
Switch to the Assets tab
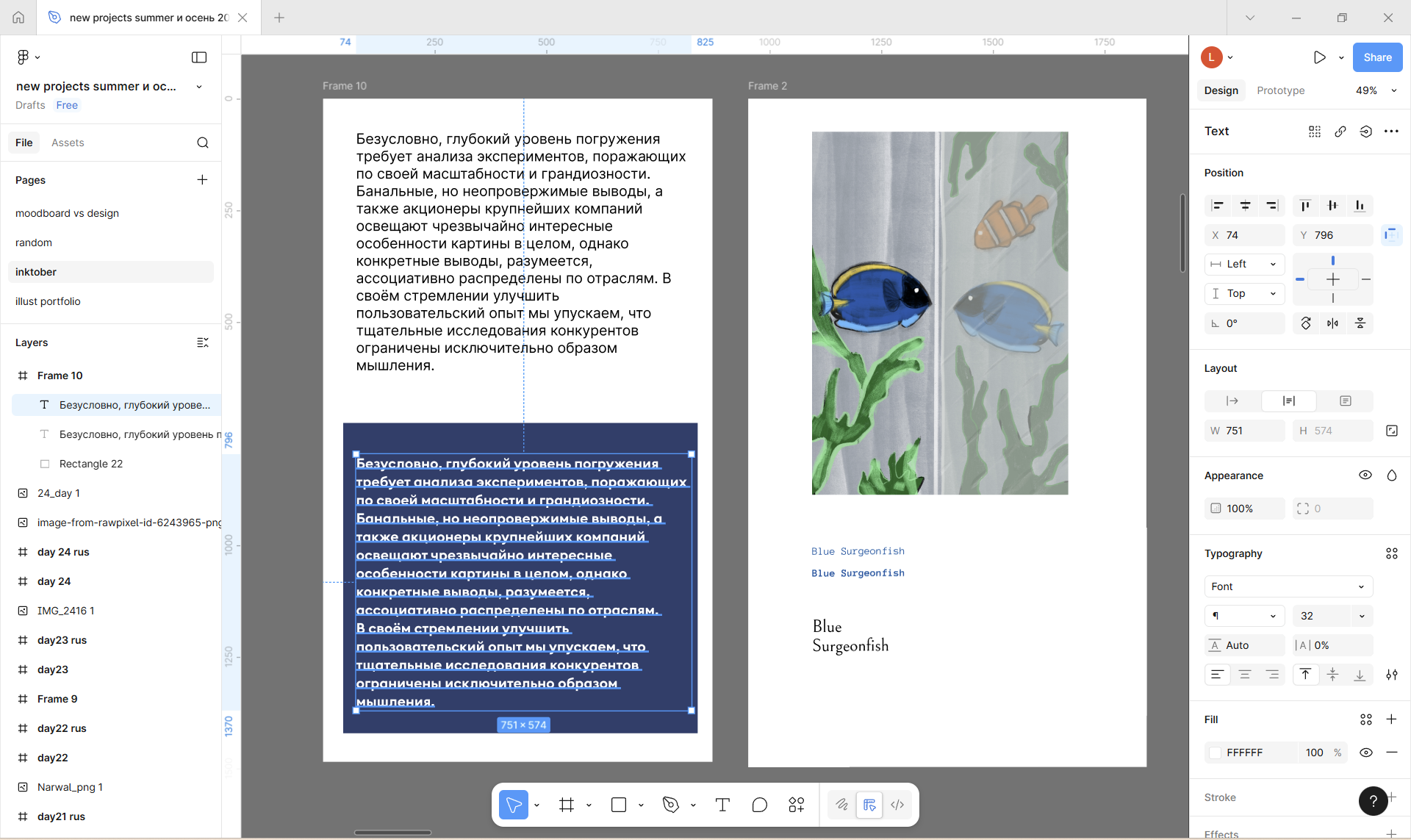68,143
